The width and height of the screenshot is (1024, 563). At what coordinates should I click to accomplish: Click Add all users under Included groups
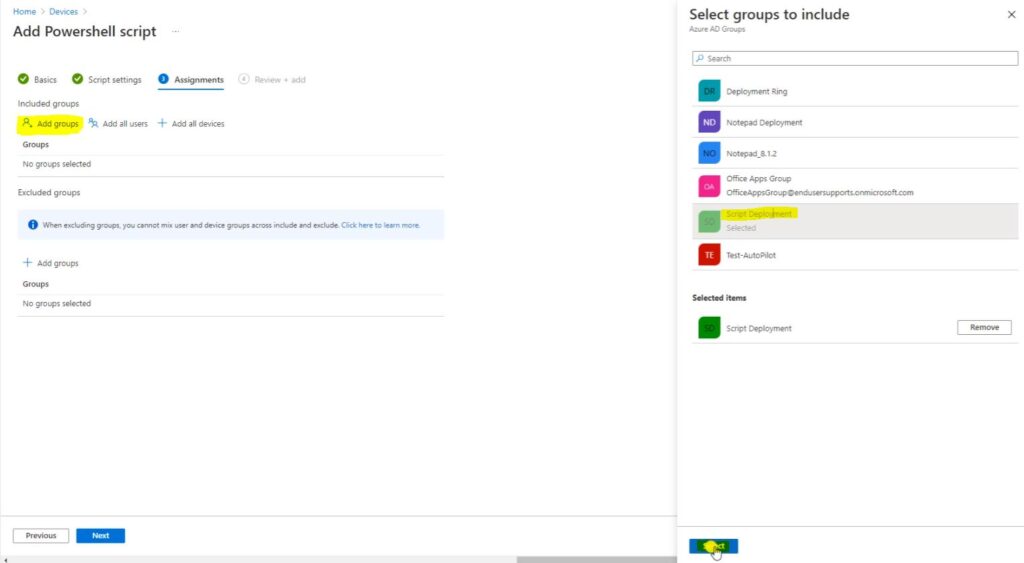(118, 124)
